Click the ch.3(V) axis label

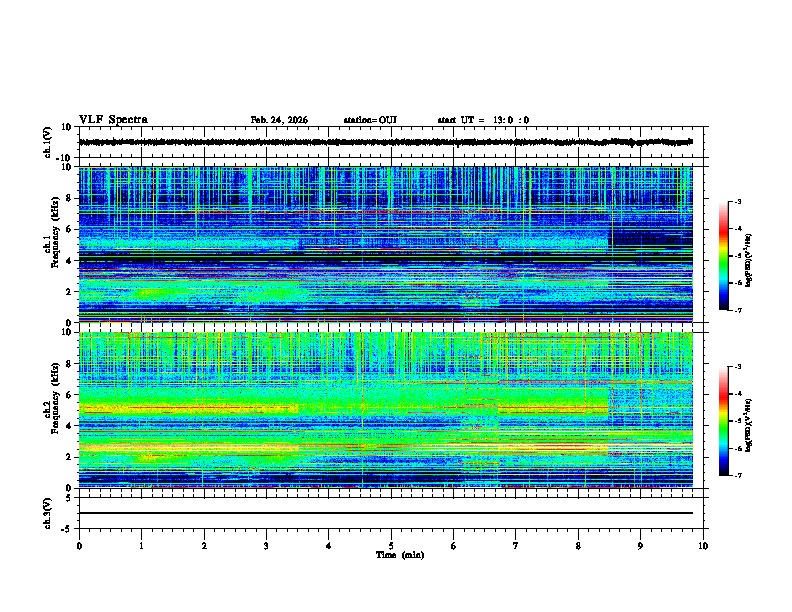(x=48, y=514)
